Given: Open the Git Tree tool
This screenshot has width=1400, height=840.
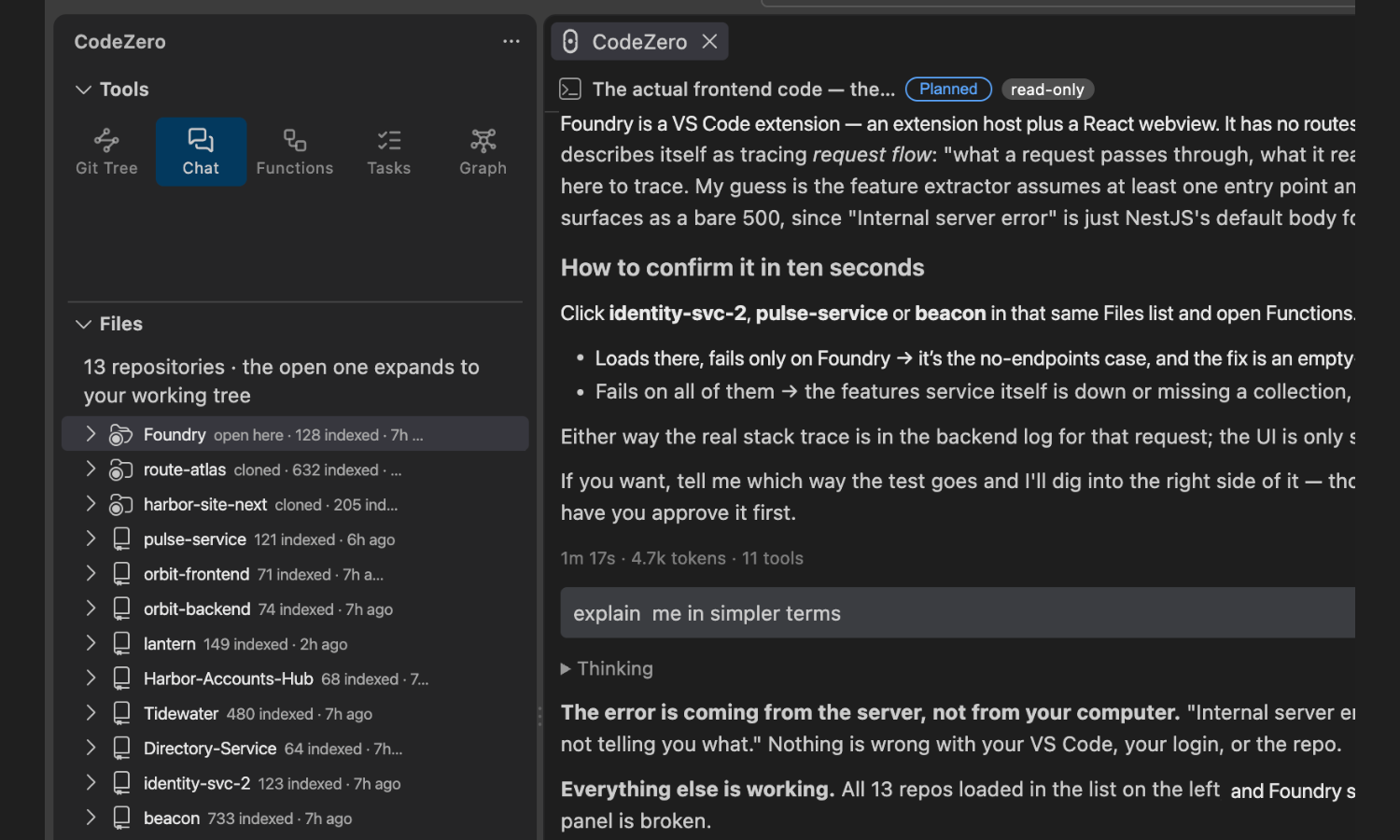Looking at the screenshot, I should point(106,152).
